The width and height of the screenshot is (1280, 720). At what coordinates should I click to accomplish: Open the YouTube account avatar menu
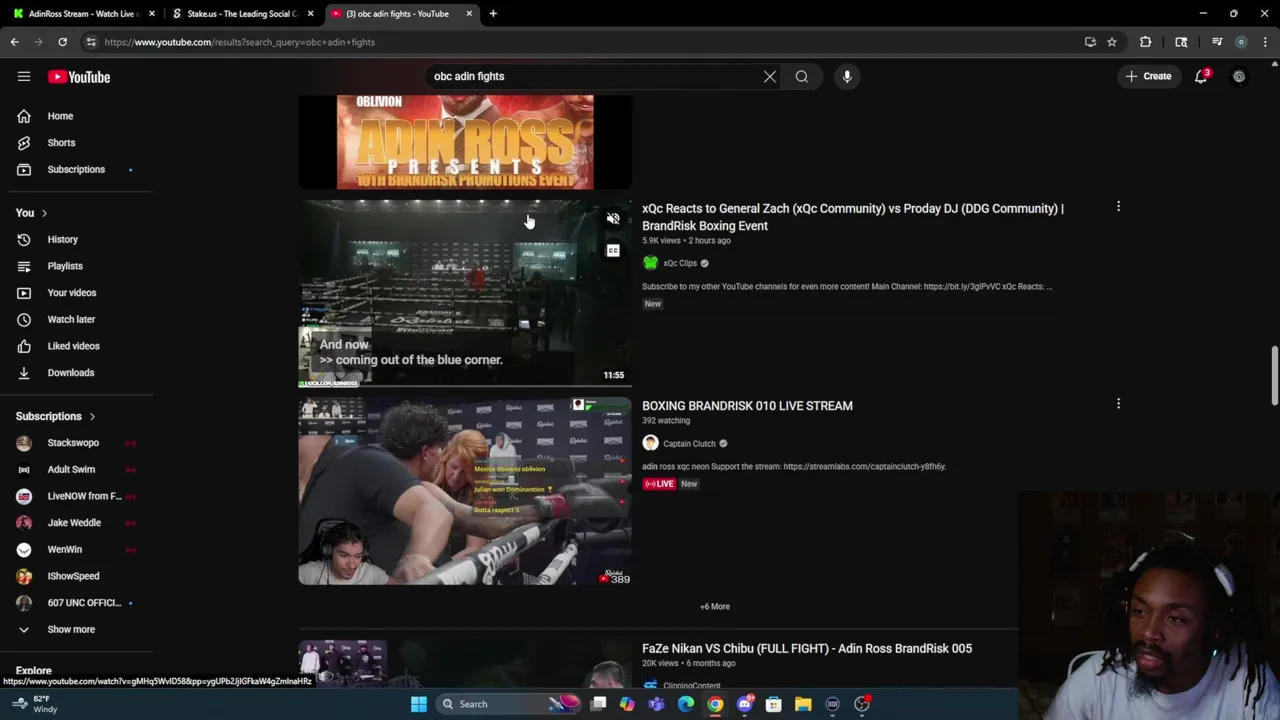point(1239,76)
